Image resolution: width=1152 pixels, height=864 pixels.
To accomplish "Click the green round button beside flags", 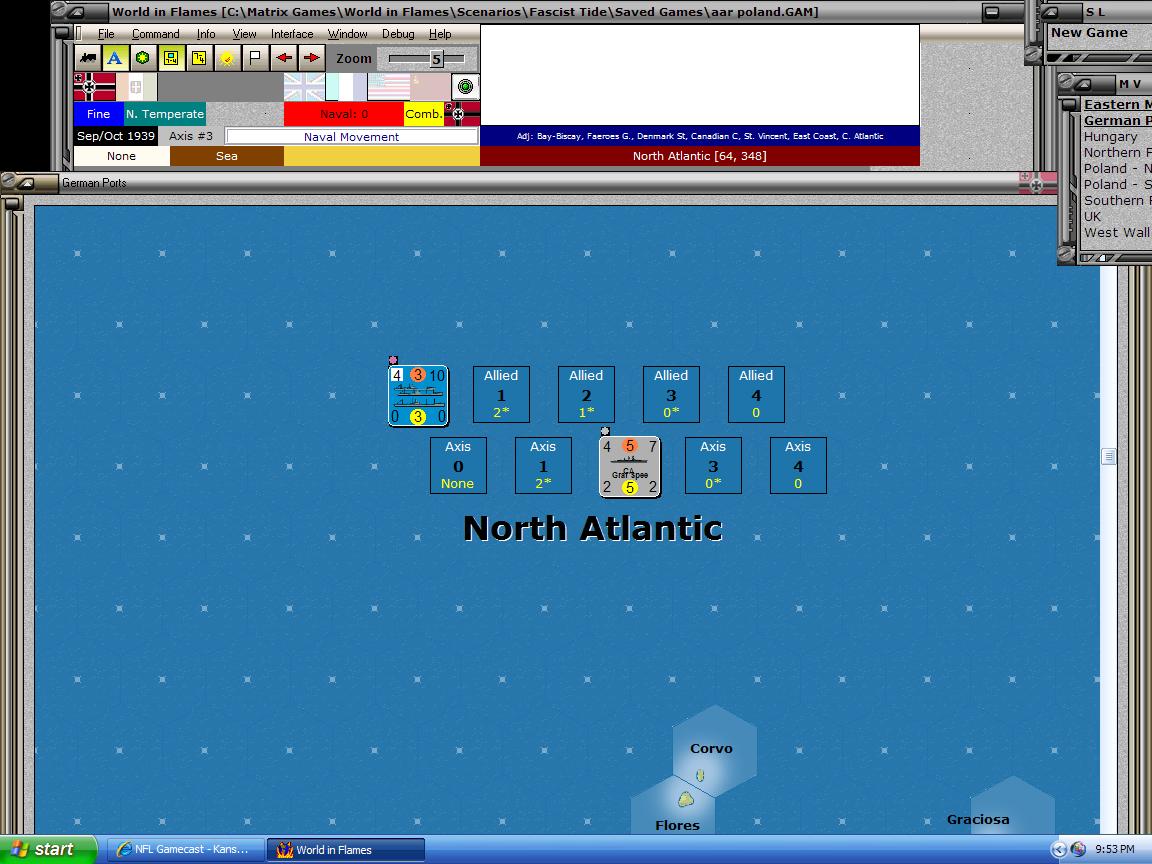I will [465, 87].
